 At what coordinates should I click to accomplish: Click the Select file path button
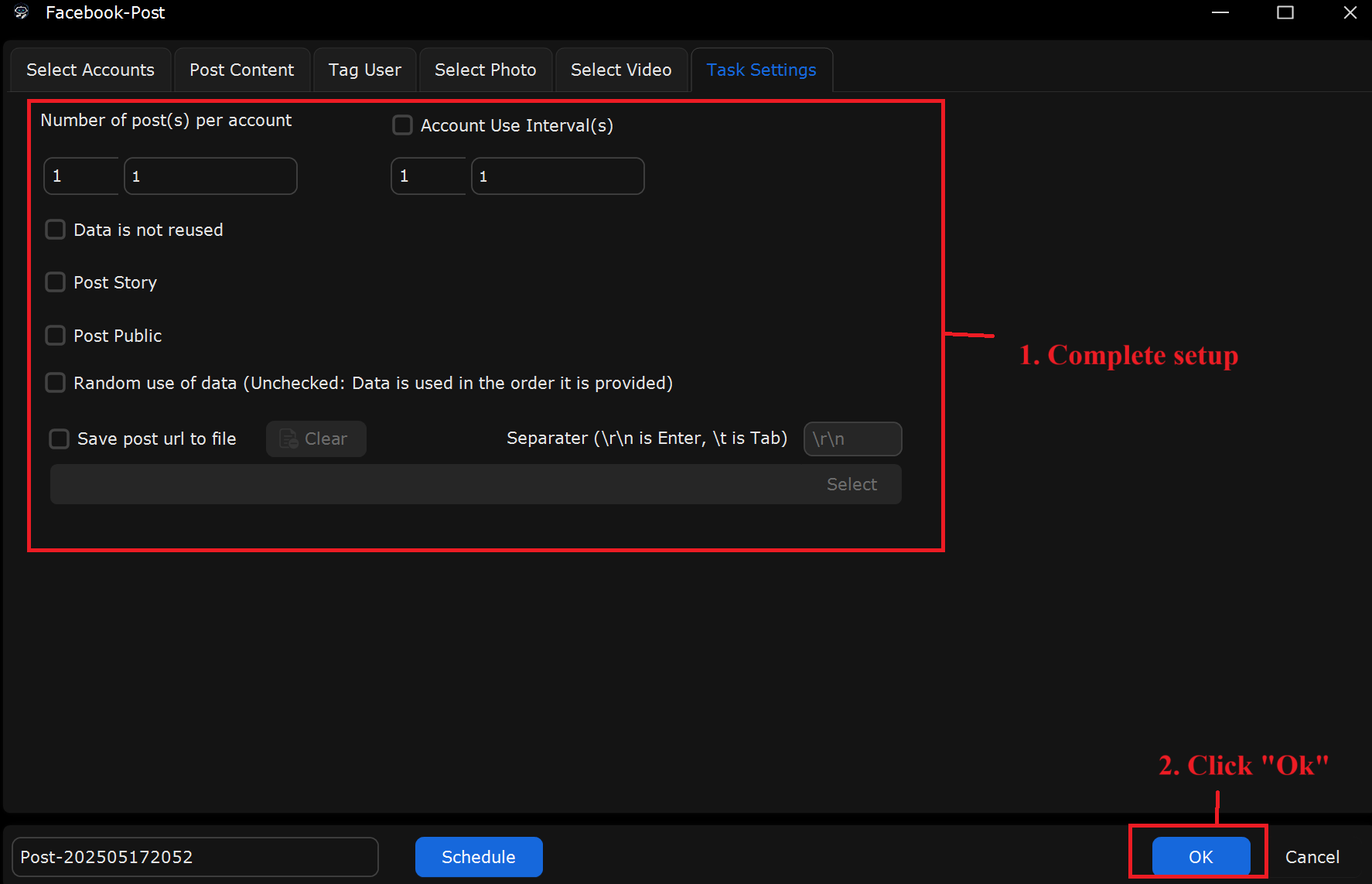852,484
